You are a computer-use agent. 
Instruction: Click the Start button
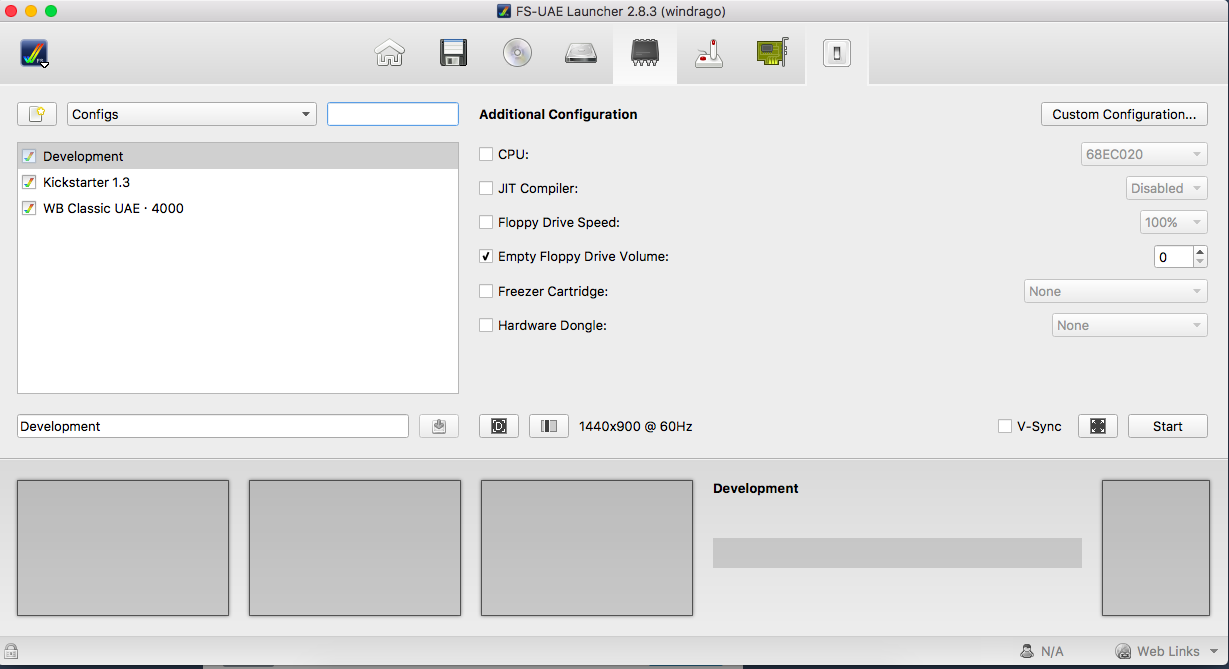[1168, 426]
